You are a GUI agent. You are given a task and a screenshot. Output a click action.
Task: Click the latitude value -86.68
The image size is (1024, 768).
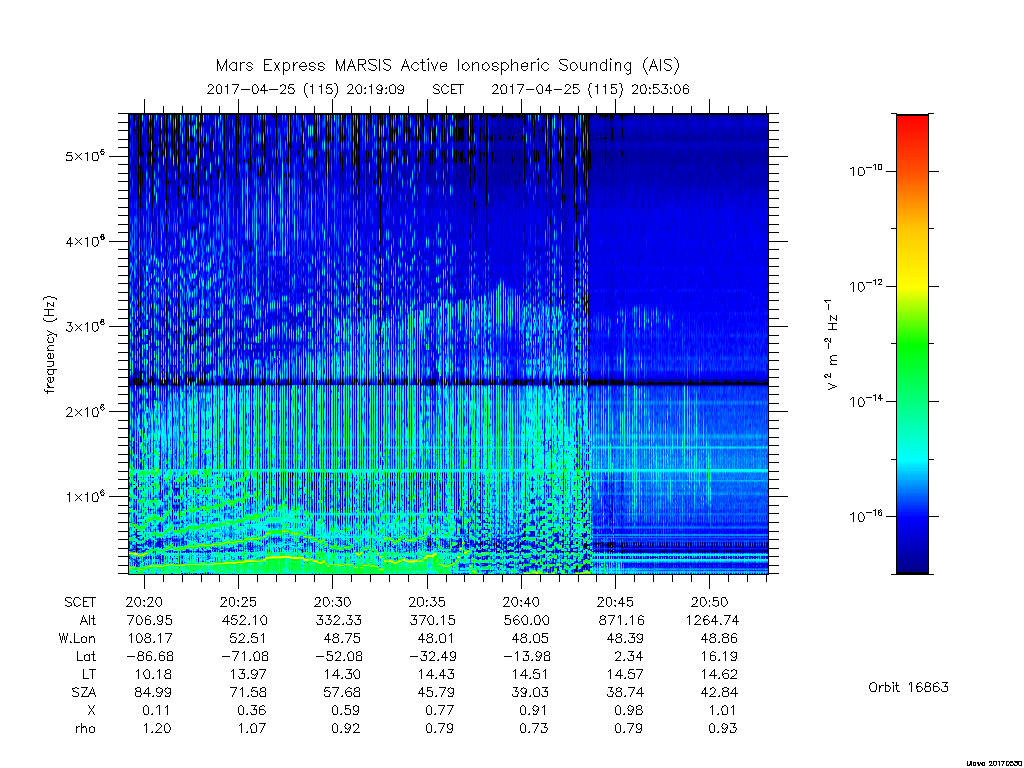click(x=150, y=656)
